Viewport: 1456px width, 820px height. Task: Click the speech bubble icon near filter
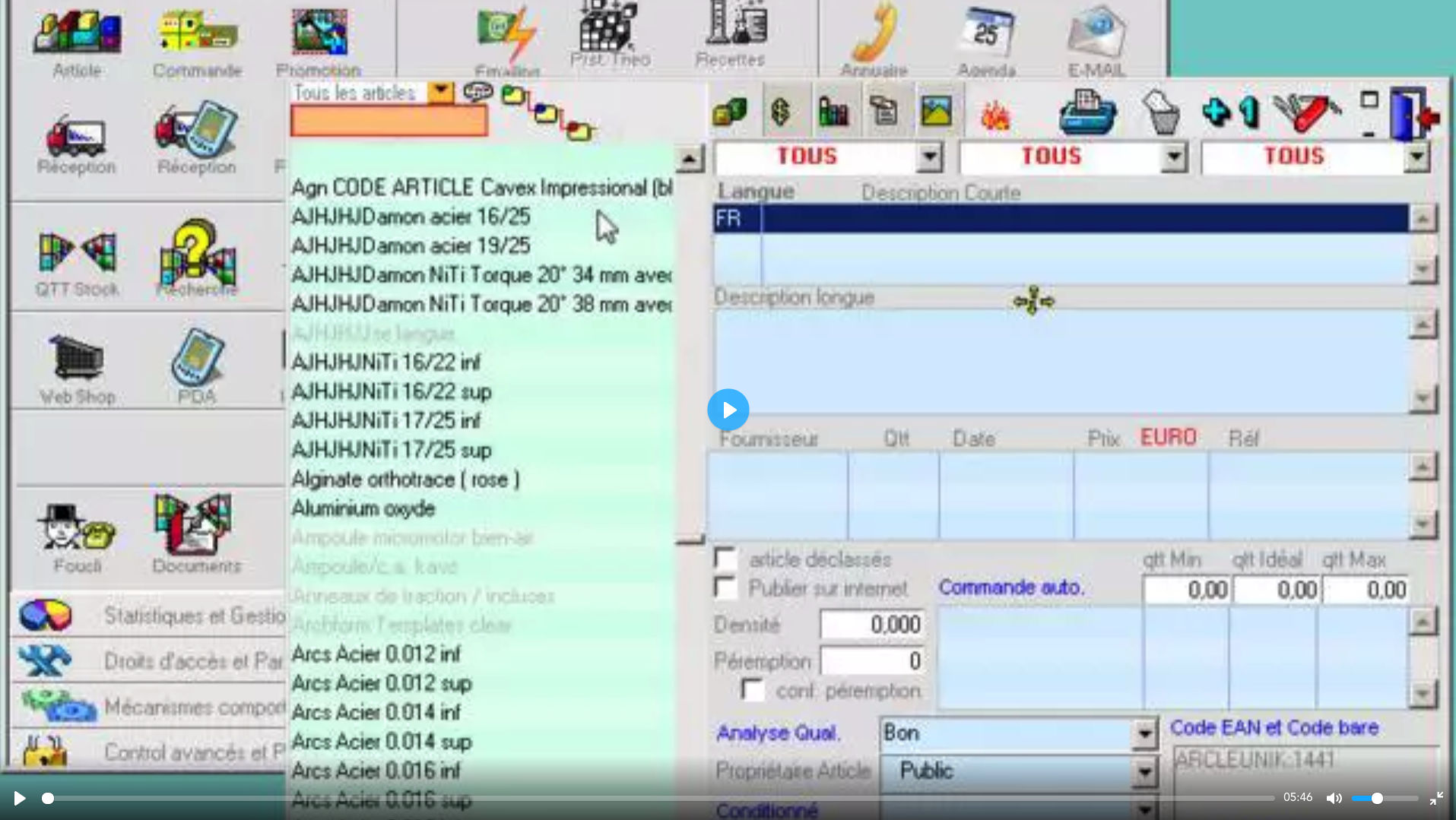point(478,93)
